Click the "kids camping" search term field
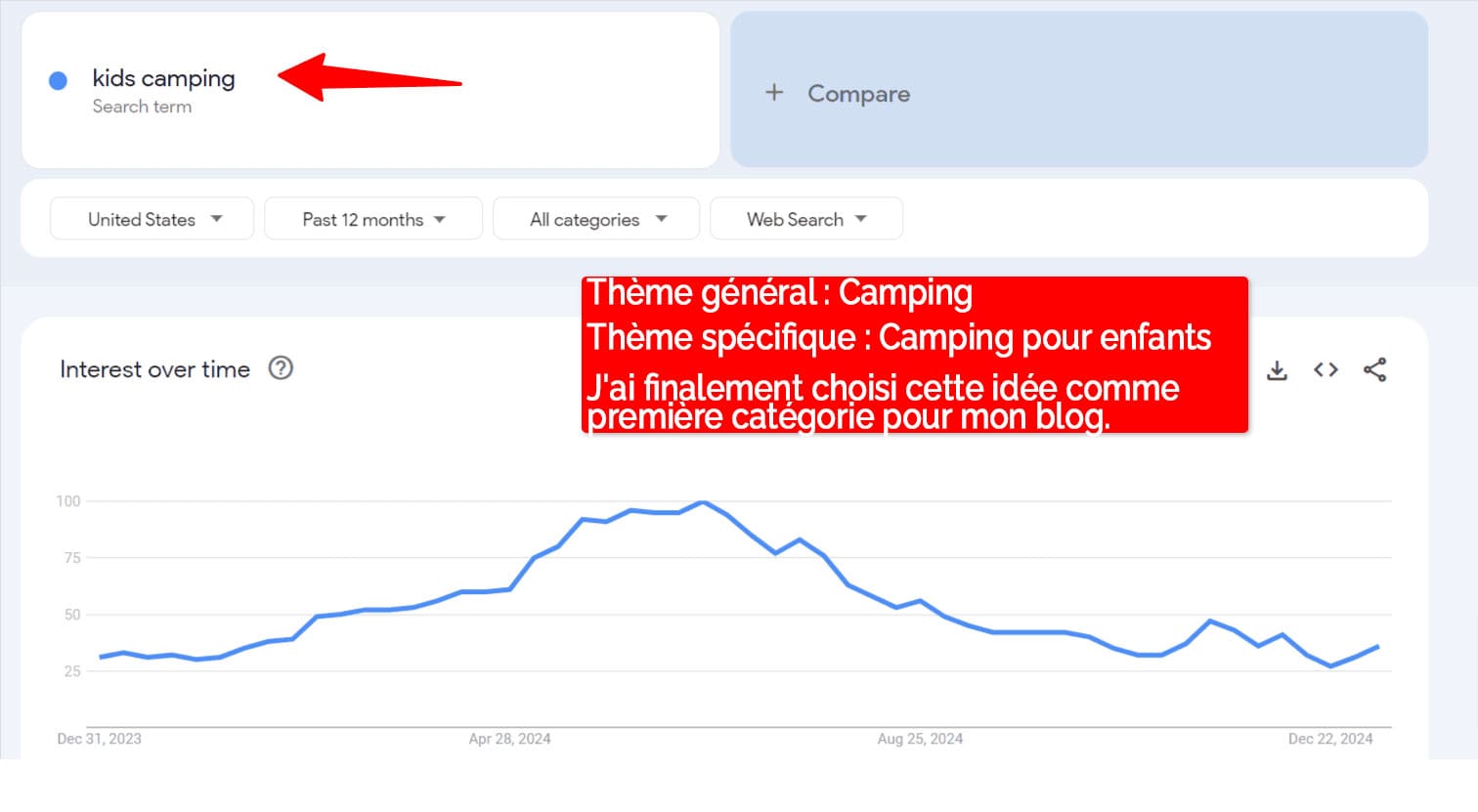1478x812 pixels. 163,78
